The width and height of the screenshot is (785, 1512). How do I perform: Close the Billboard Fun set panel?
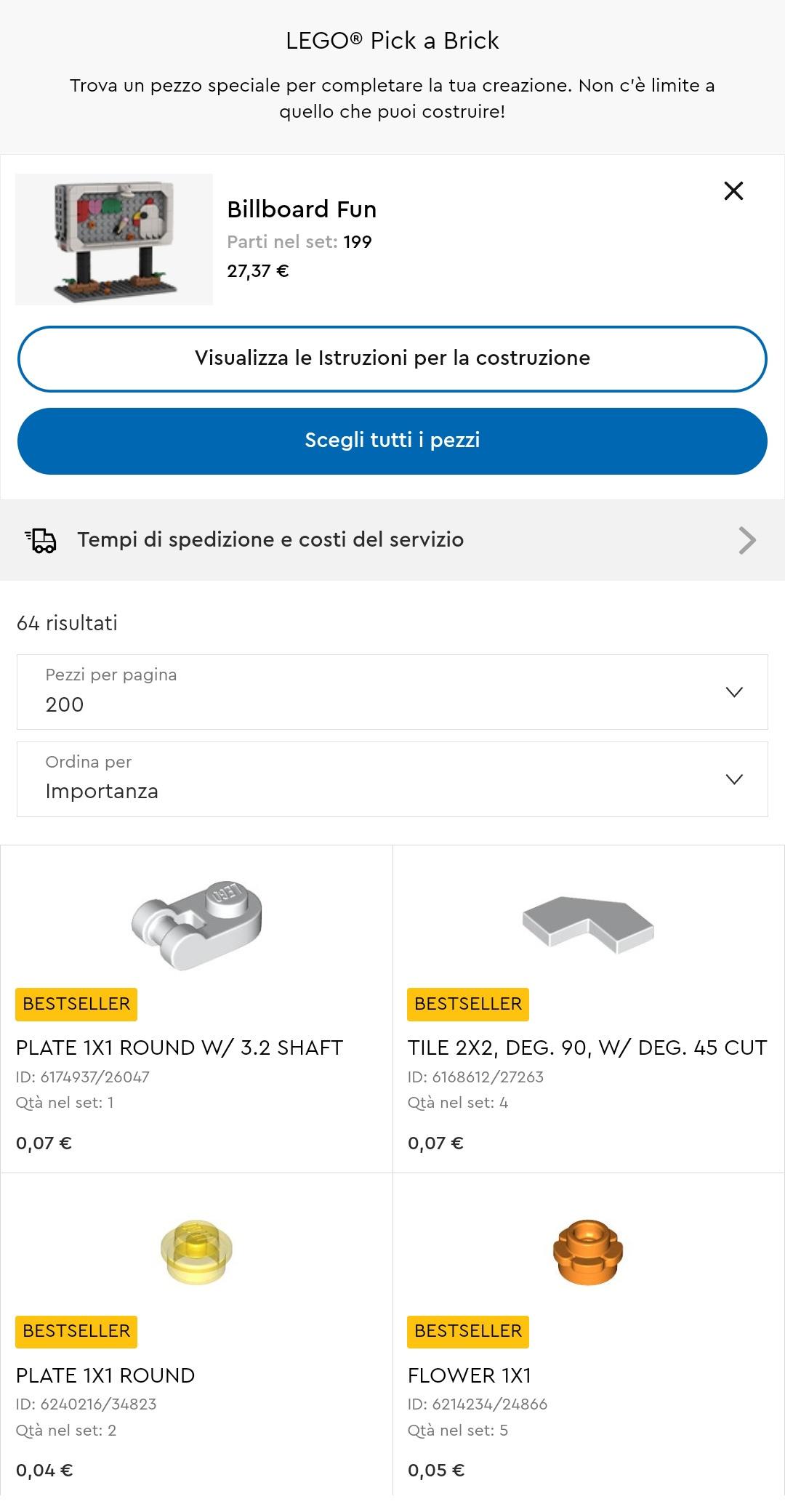[733, 191]
